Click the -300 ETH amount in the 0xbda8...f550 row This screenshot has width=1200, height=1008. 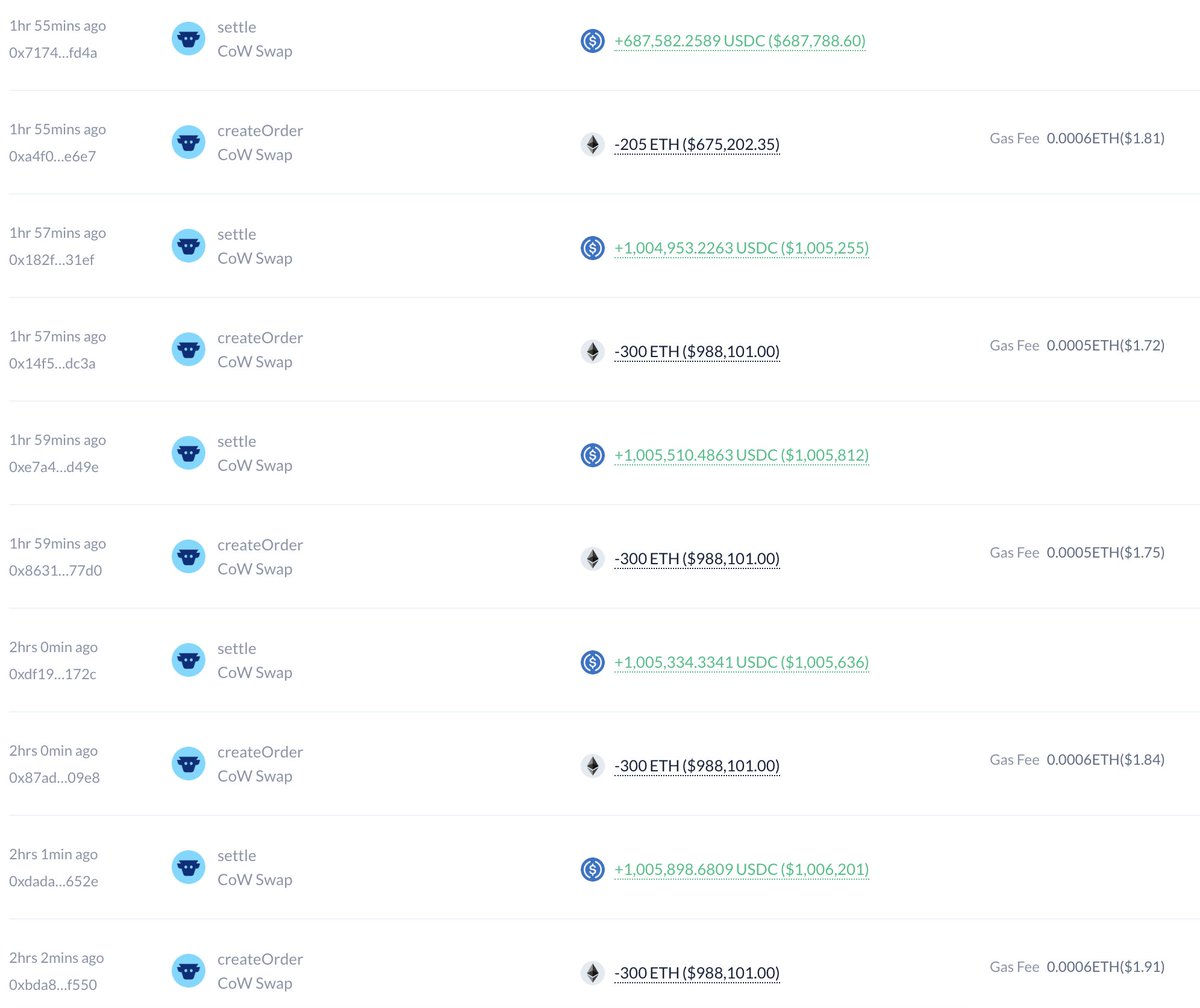tap(697, 973)
